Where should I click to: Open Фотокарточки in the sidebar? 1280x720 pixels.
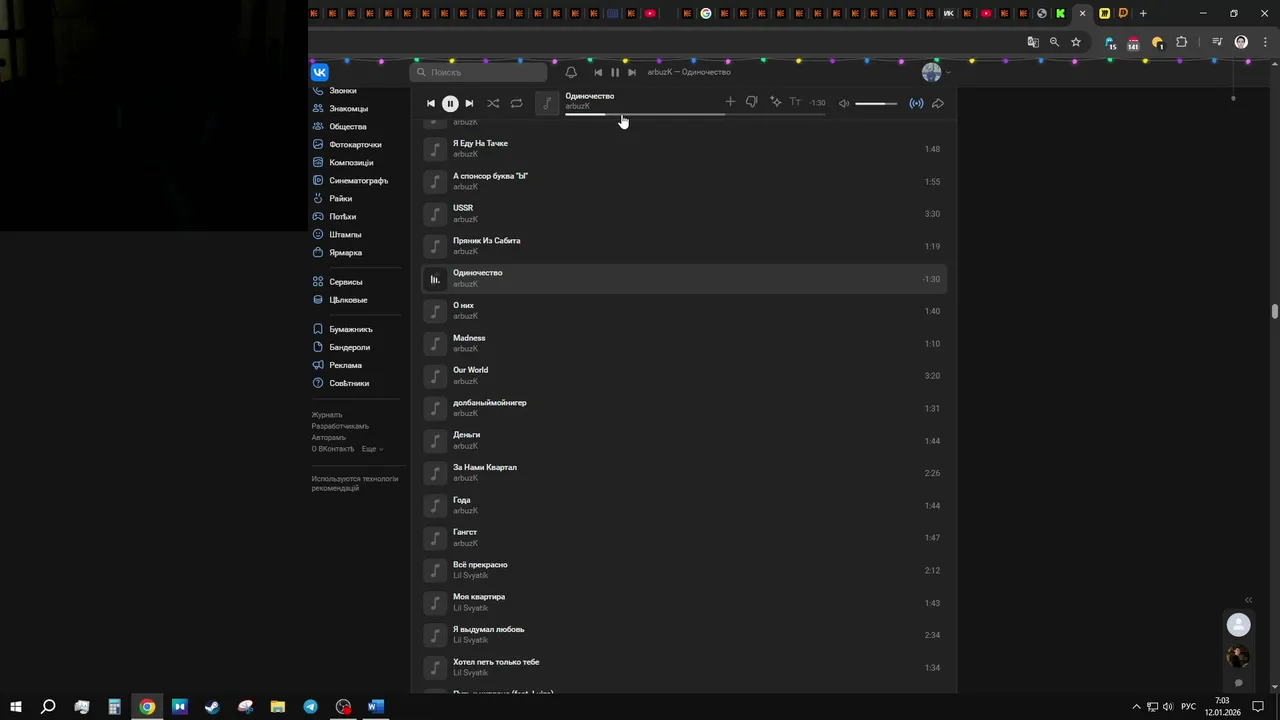click(355, 145)
